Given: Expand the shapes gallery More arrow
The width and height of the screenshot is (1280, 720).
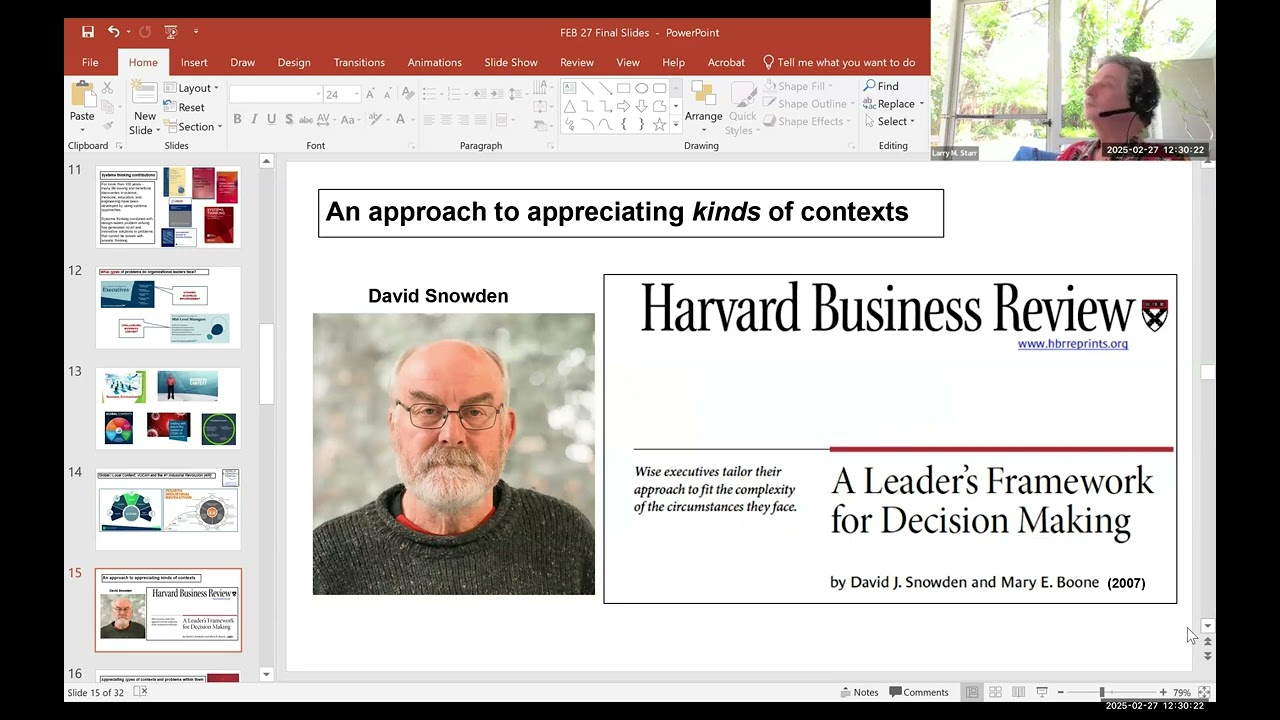Looking at the screenshot, I should pos(676,125).
